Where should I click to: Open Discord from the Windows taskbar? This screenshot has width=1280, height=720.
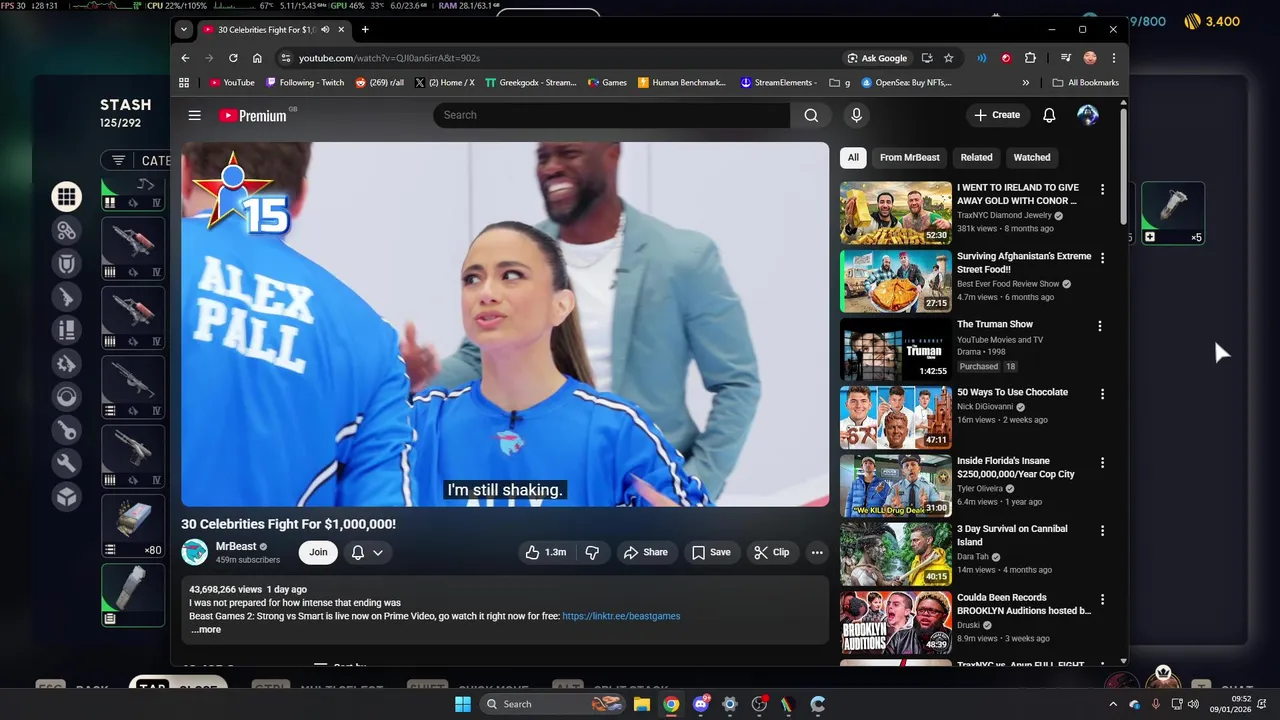click(x=701, y=704)
